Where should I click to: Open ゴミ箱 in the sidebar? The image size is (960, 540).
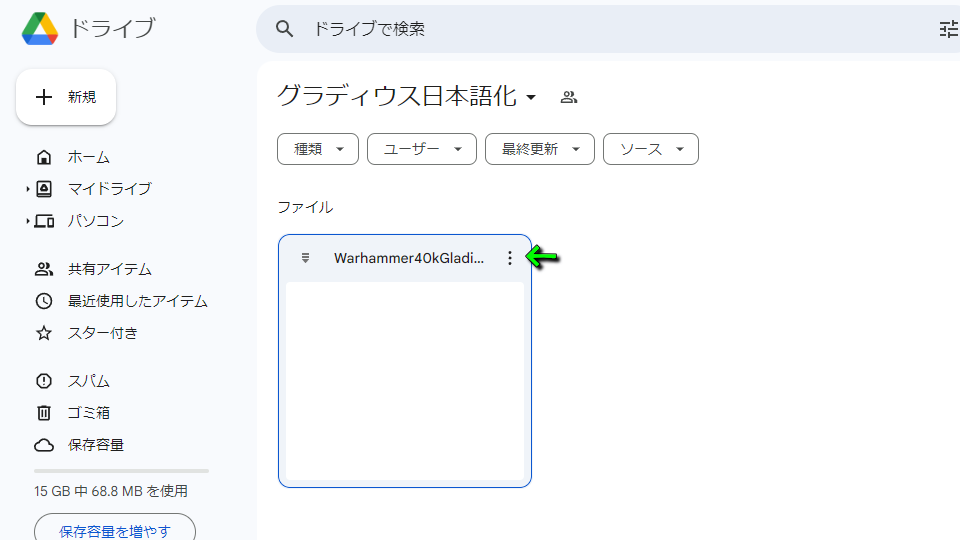(88, 413)
